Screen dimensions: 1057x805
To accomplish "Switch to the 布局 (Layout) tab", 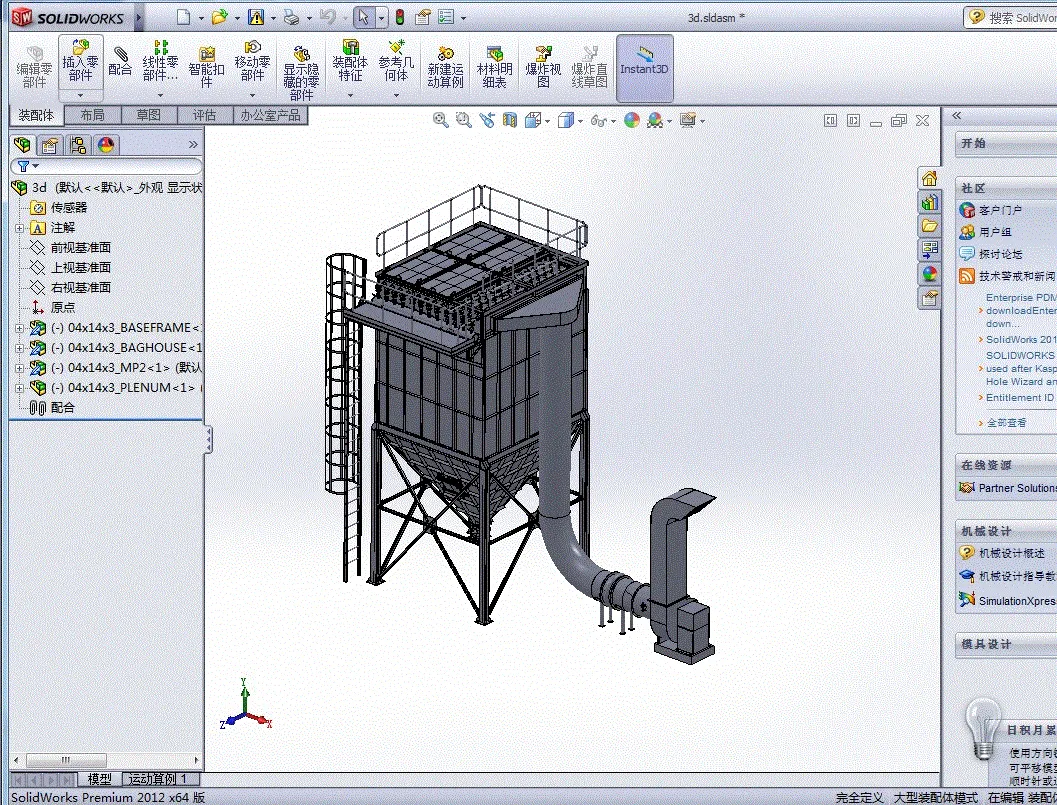I will [x=92, y=115].
